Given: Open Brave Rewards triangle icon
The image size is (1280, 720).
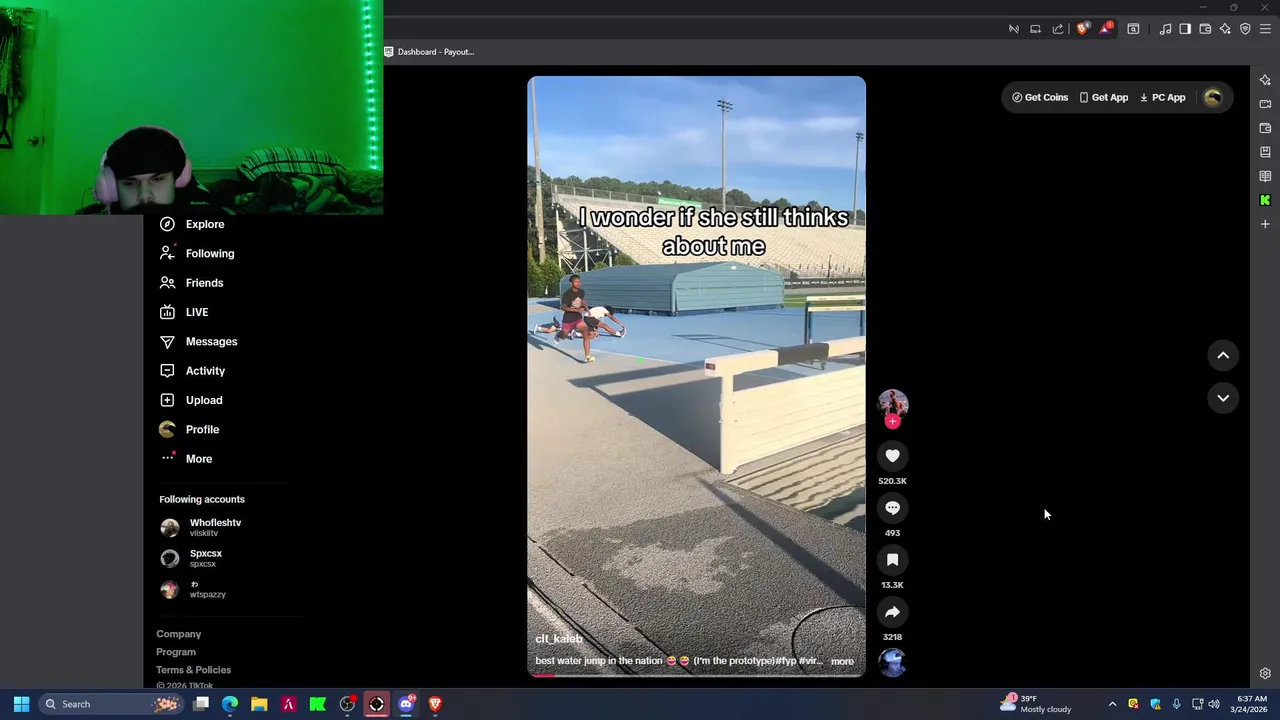Looking at the screenshot, I should (1106, 29).
